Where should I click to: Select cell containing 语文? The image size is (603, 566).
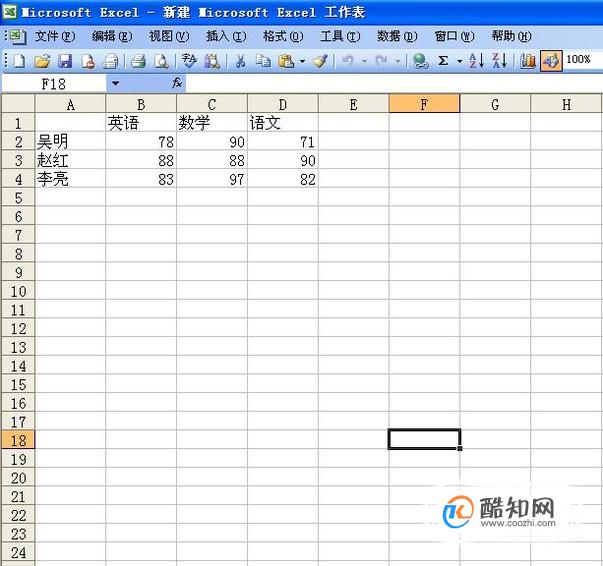point(283,123)
